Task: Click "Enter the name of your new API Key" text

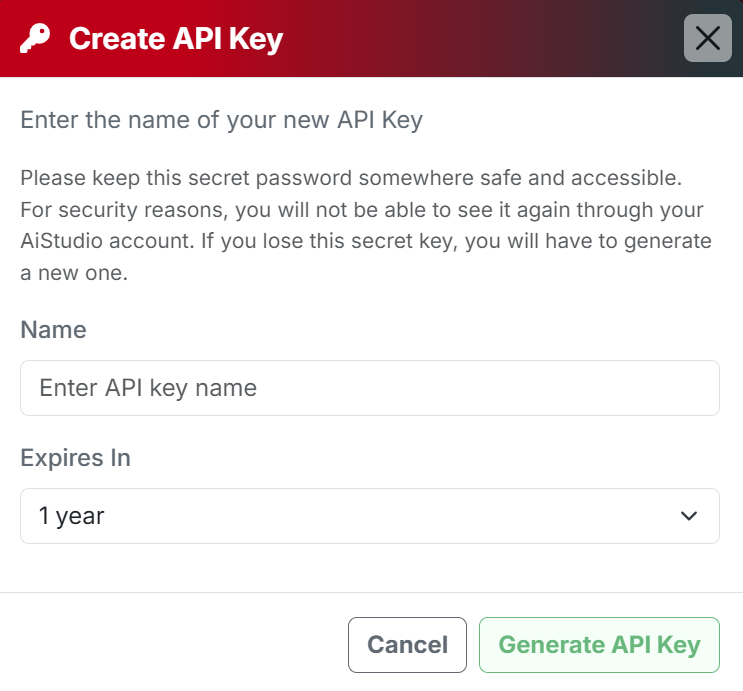Action: [x=221, y=121]
